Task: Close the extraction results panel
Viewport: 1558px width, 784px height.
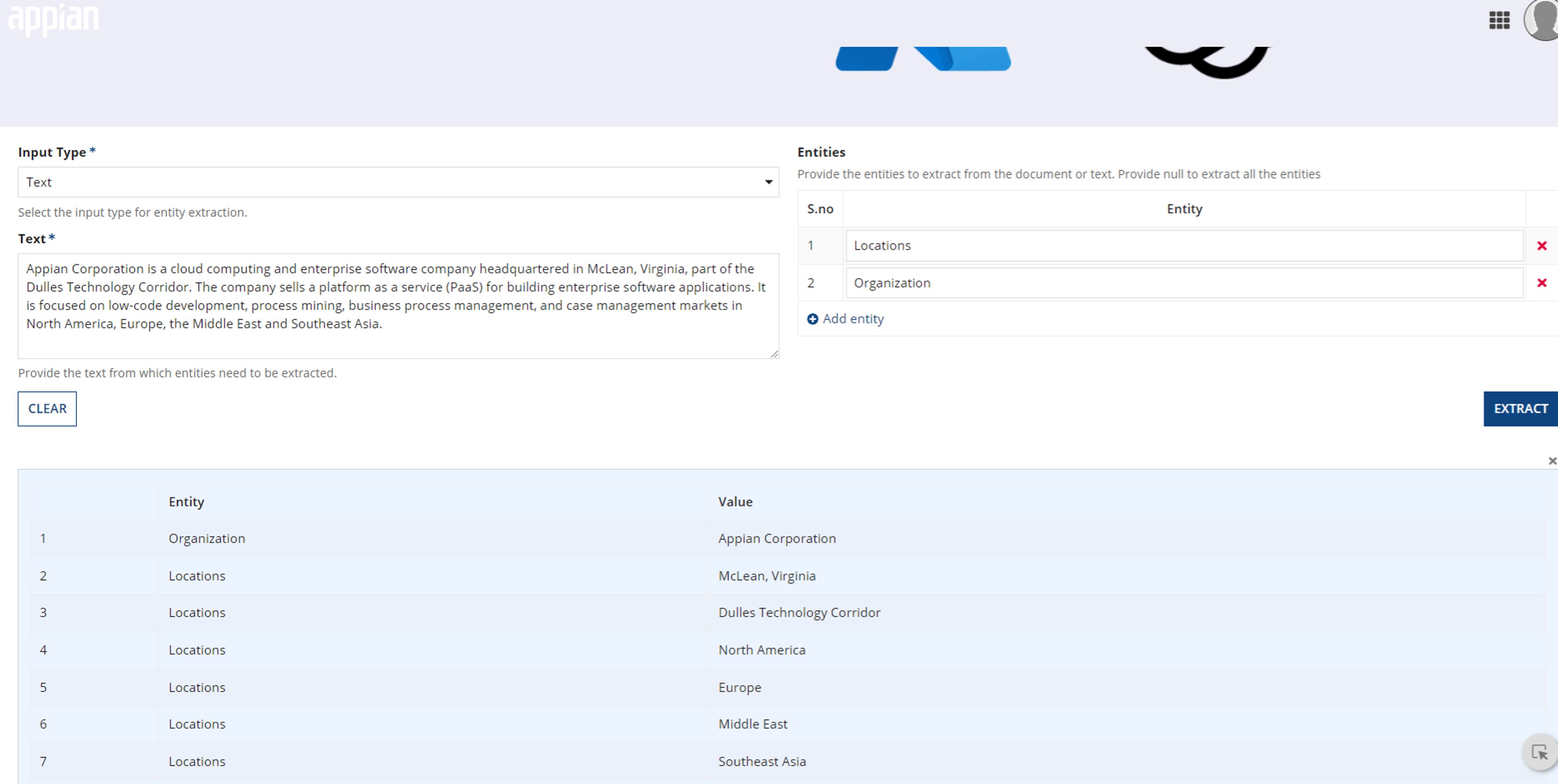Action: click(x=1552, y=461)
